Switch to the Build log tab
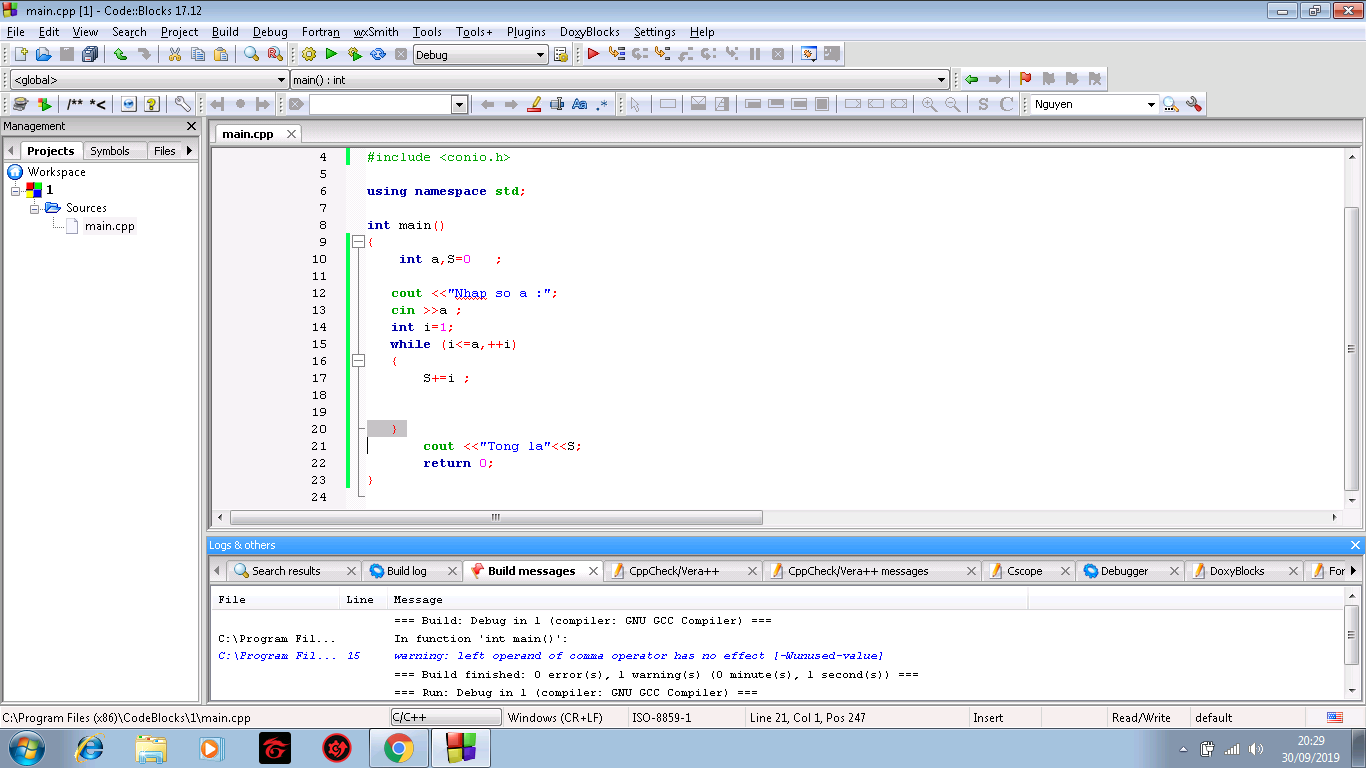 tap(406, 571)
